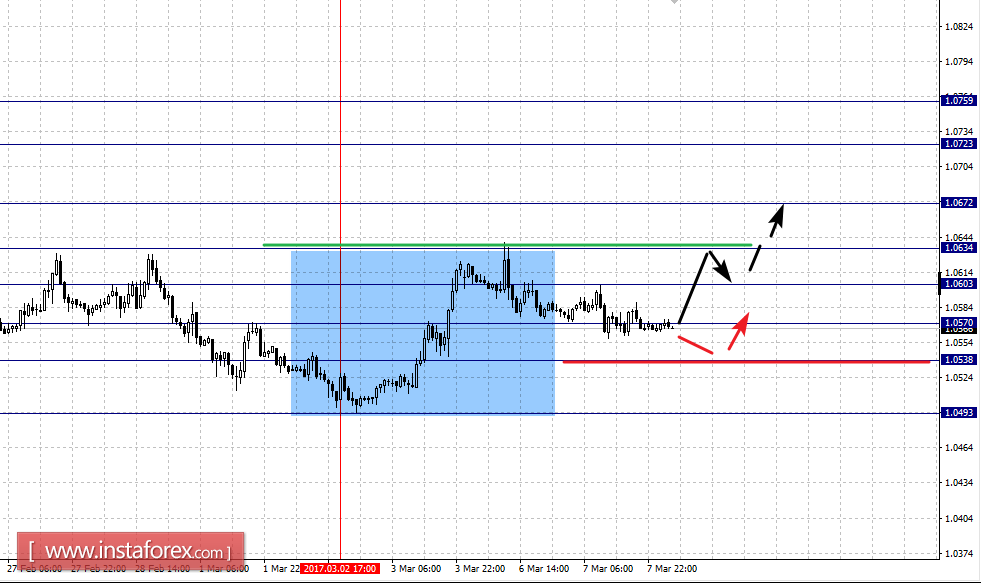Image resolution: width=981 pixels, height=583 pixels.
Task: Click the 1.0554 value on the price axis
Action: tap(959, 342)
